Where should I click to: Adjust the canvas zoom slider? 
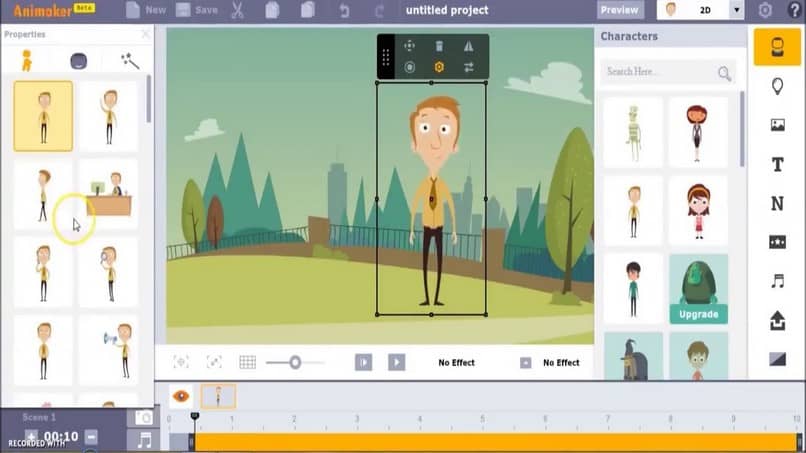point(295,363)
